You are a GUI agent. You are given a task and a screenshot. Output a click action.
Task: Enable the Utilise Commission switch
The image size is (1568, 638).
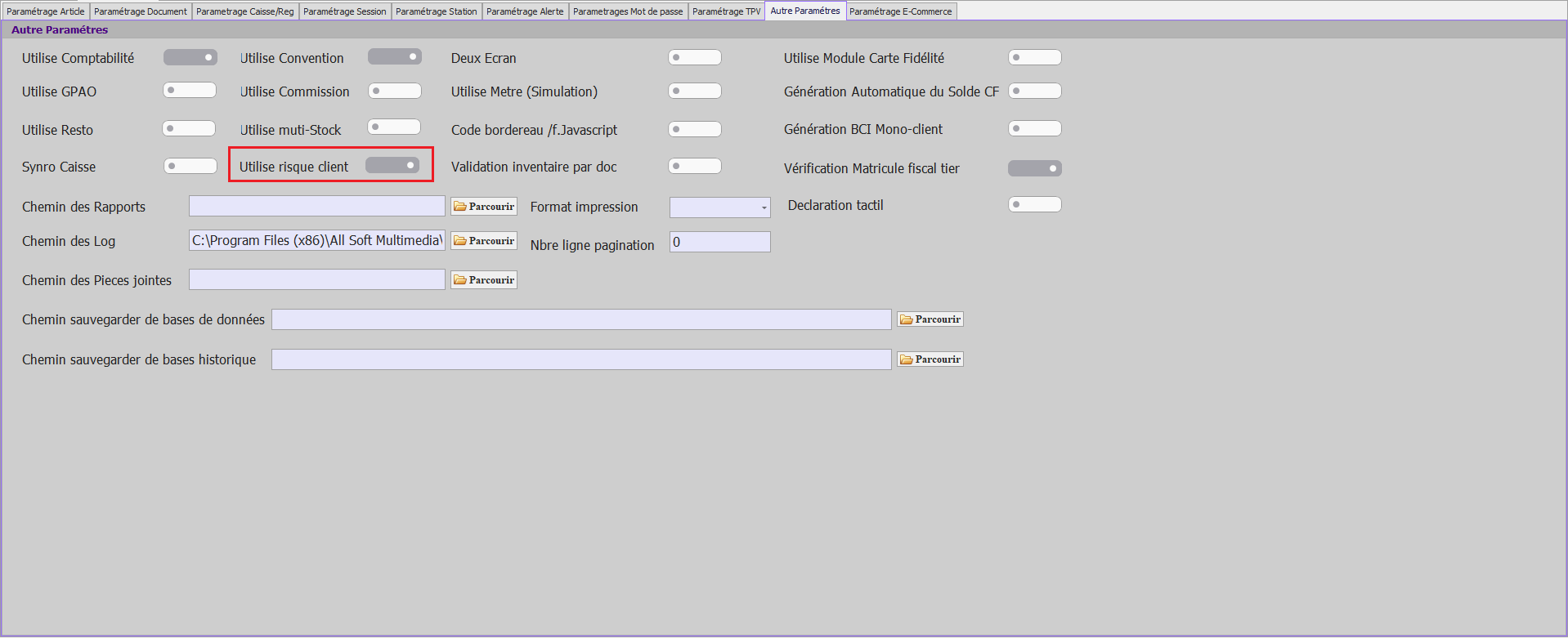395,91
